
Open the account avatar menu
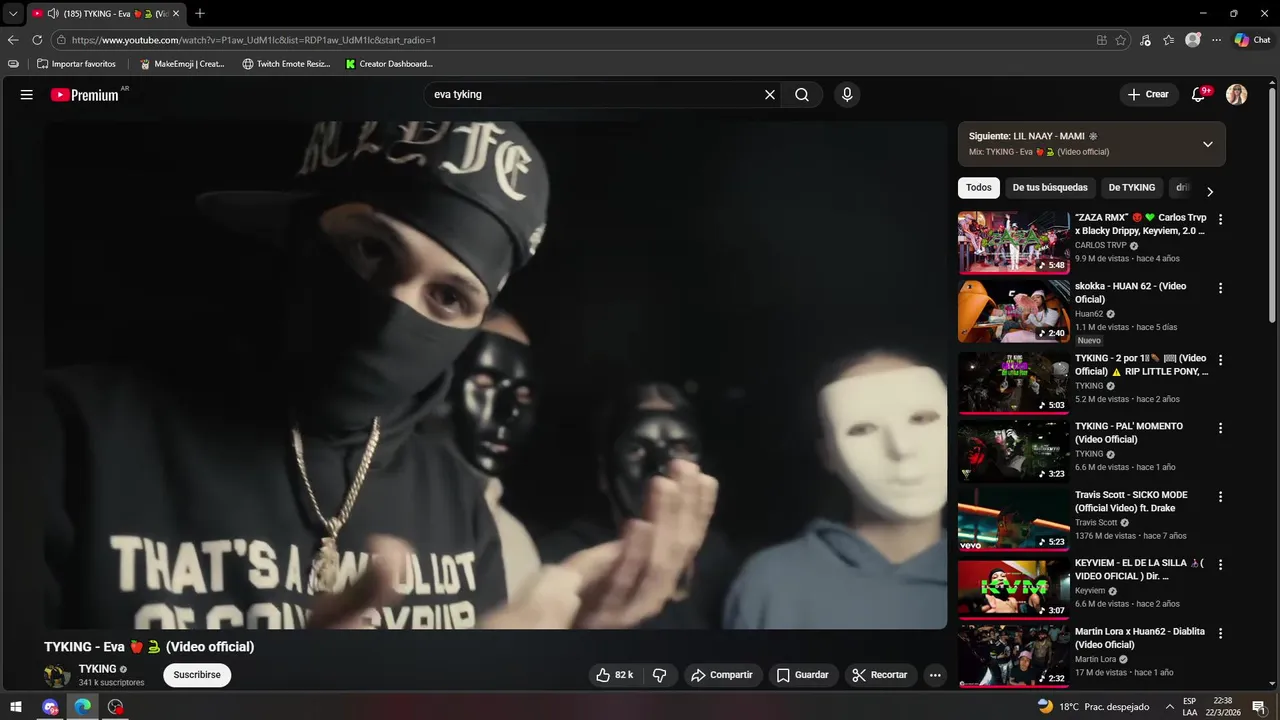pos(1237,95)
